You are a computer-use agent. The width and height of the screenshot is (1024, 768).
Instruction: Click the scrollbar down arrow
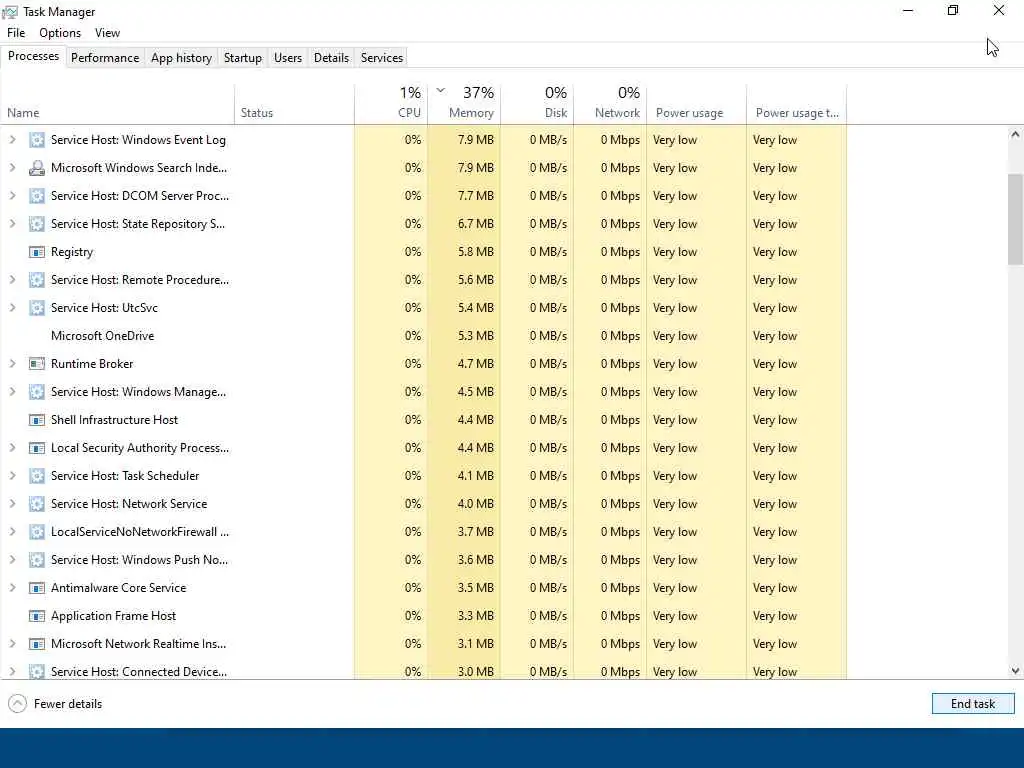pos(1015,671)
